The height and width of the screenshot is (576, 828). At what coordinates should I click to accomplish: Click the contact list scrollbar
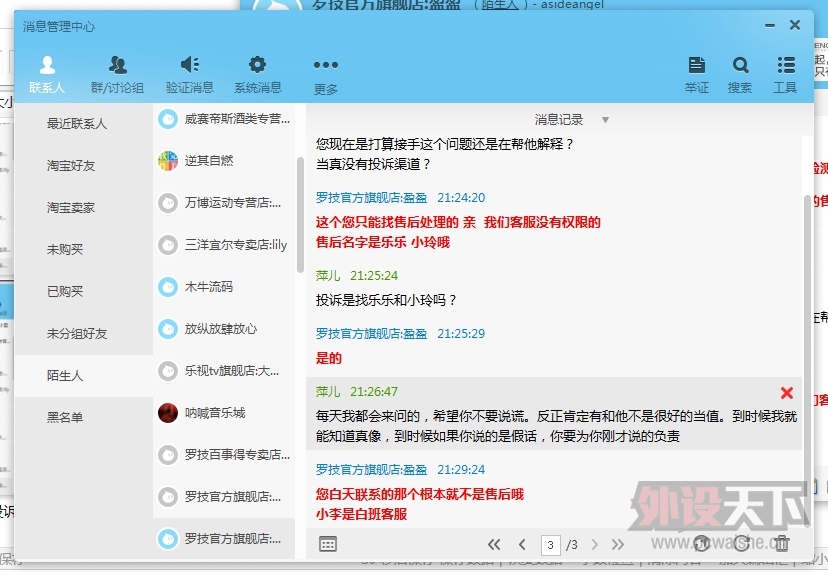pyautogui.click(x=300, y=215)
